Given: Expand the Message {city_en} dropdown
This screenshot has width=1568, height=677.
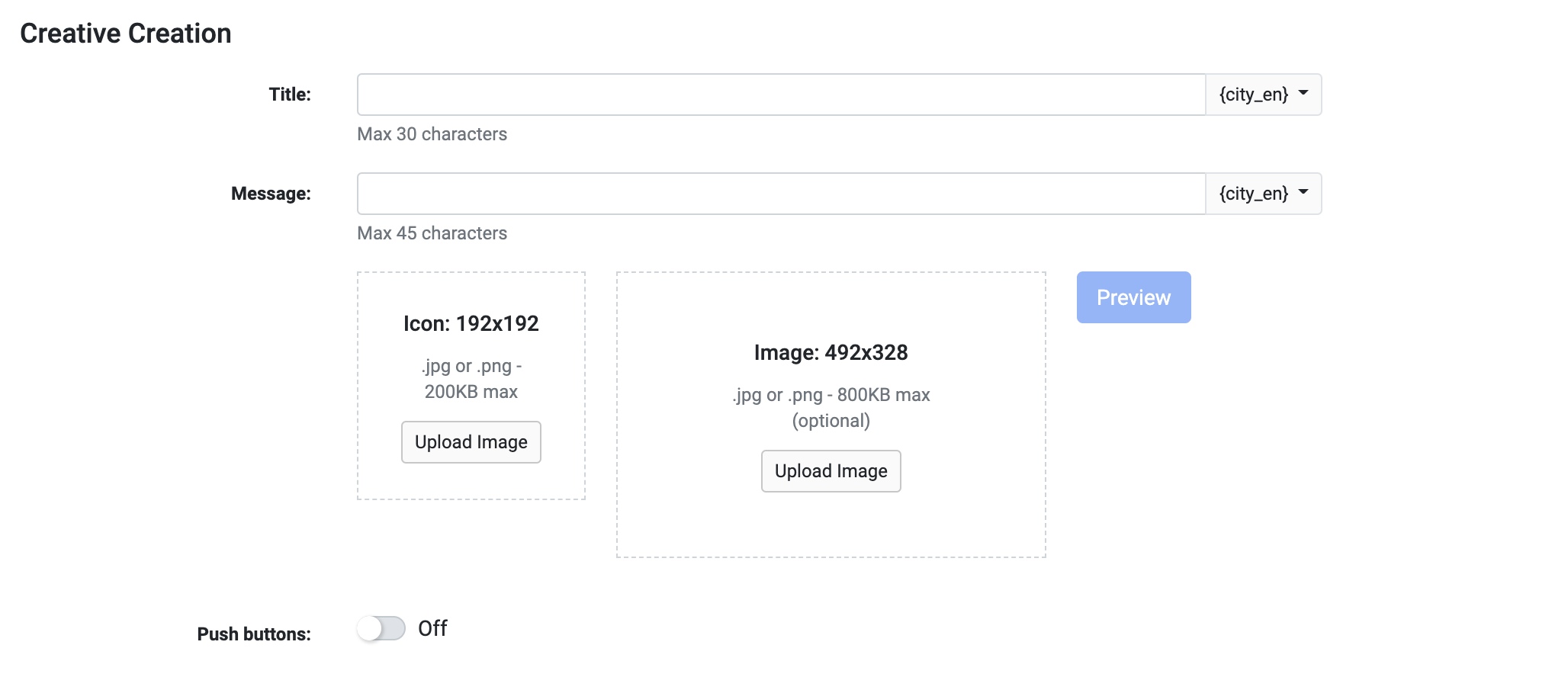Looking at the screenshot, I should click(x=1262, y=194).
